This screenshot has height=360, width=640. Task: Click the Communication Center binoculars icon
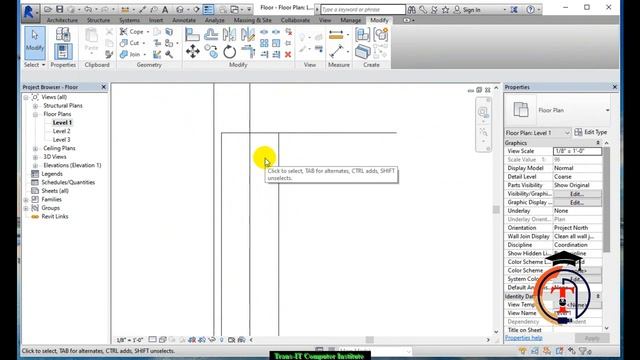pos(412,9)
